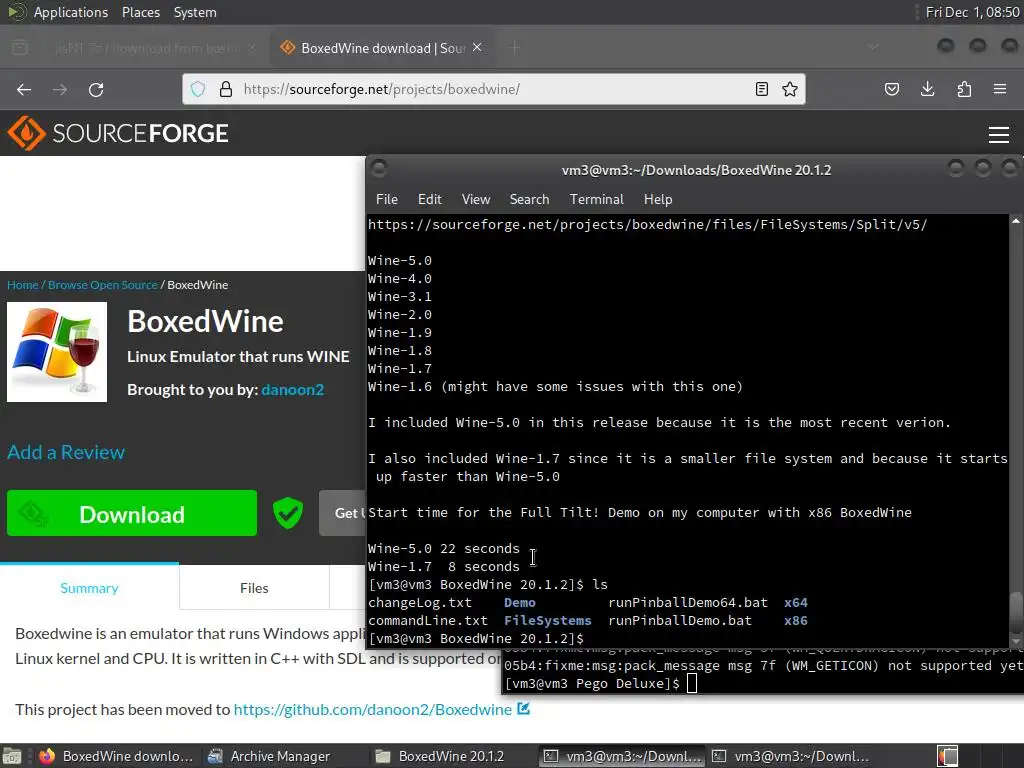Open the System menu in top panel
Screen dimensions: 1024x768
click(x=195, y=12)
